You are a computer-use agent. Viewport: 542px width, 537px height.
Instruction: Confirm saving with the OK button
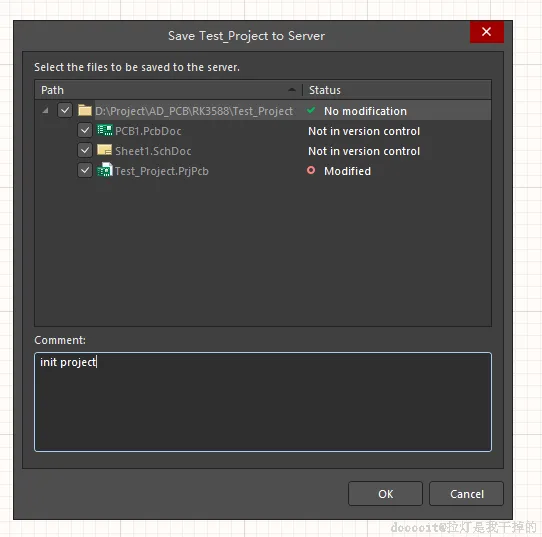click(x=385, y=494)
